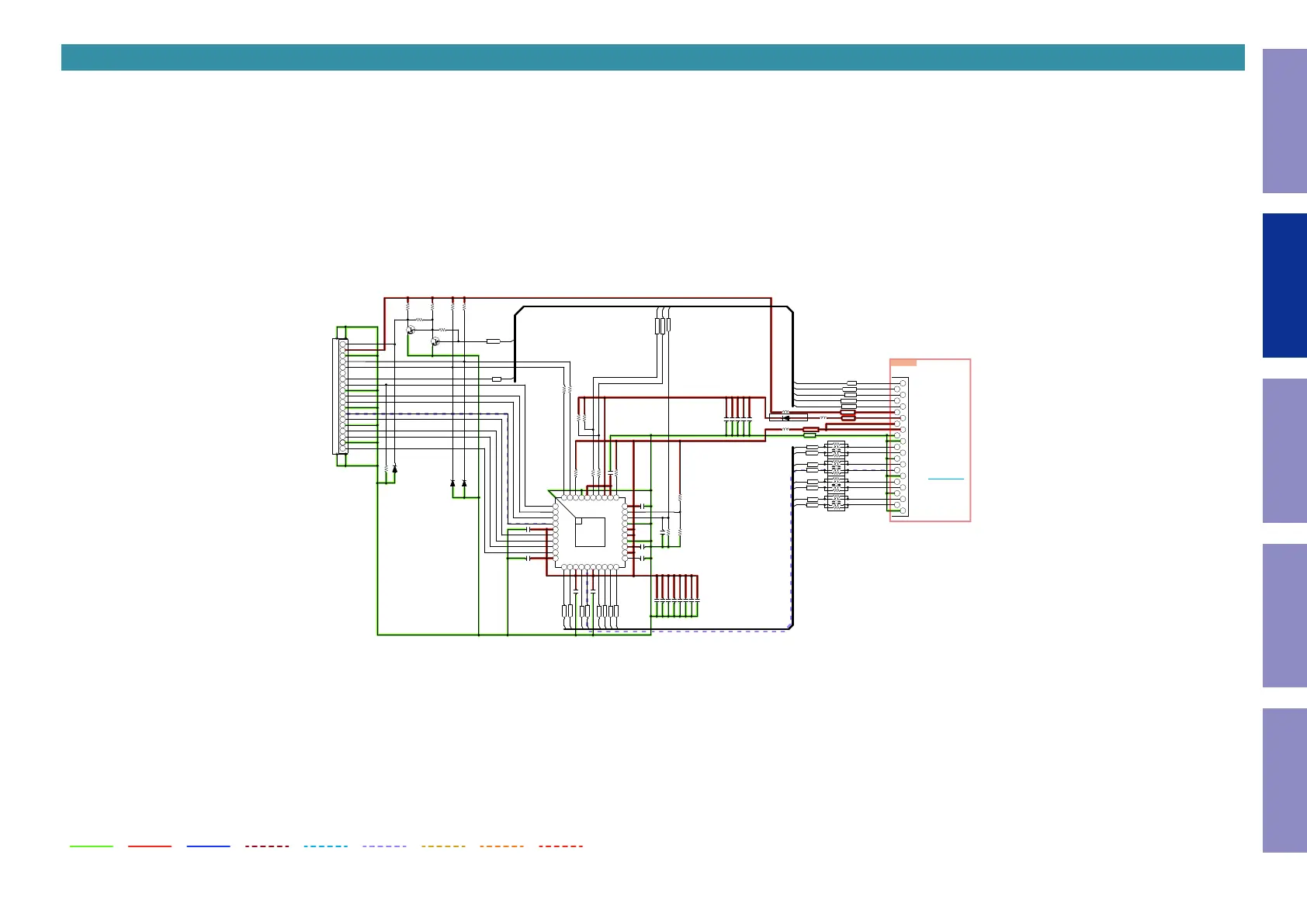Click the tall connector on the schematic's left edge

click(340, 396)
